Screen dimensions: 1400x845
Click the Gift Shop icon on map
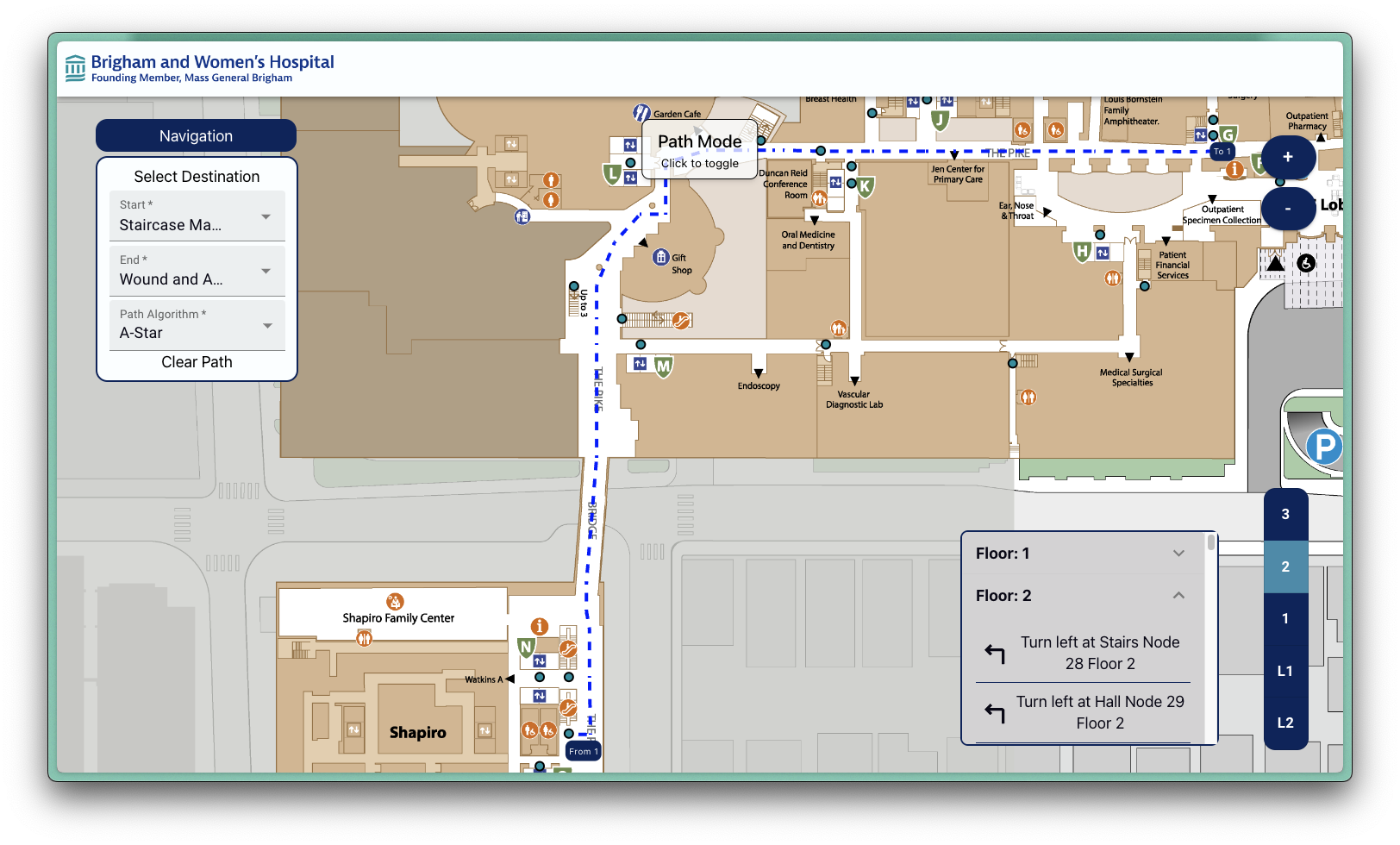click(661, 257)
